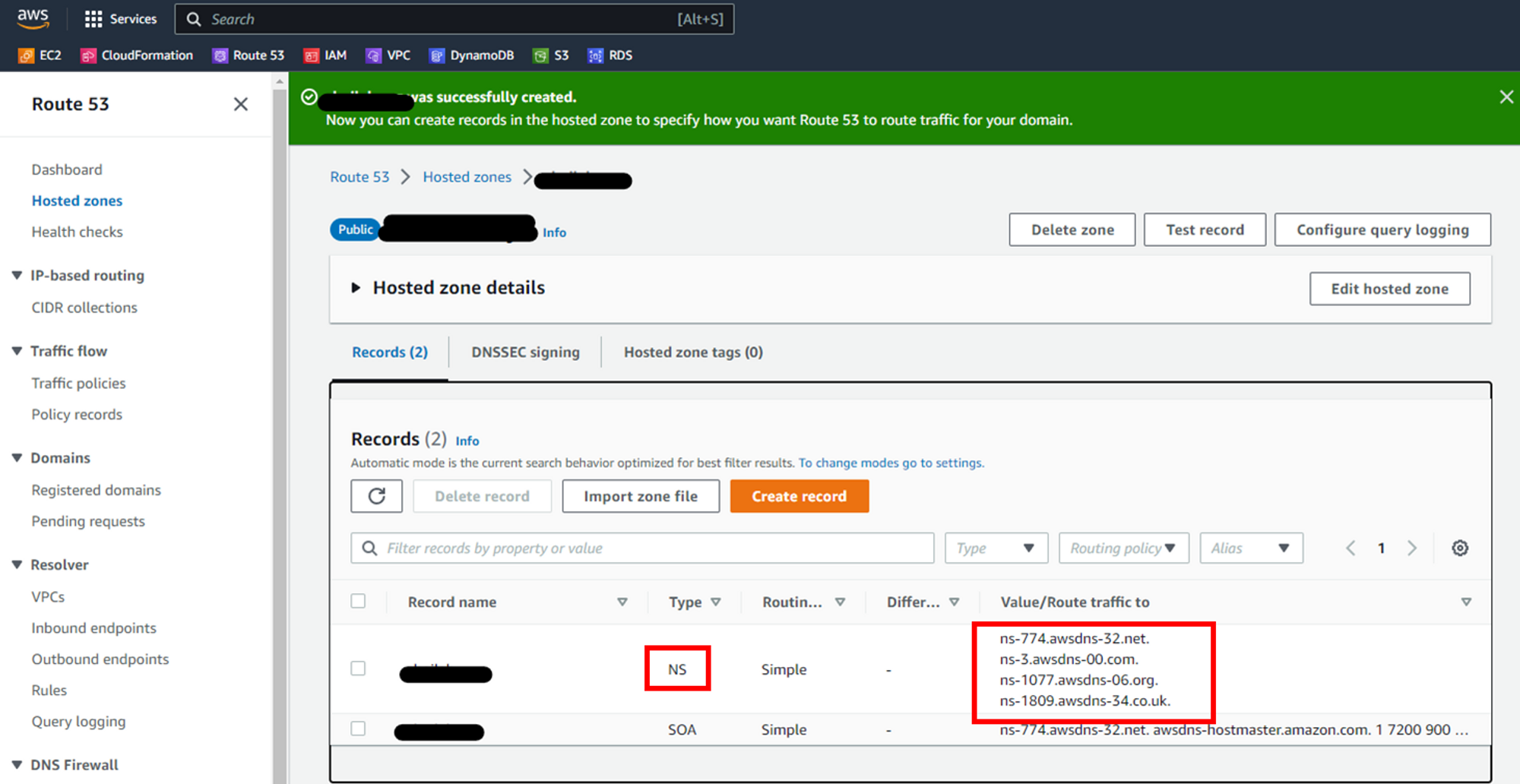This screenshot has width=1520, height=784.
Task: Open Policy records in sidebar
Action: click(x=77, y=415)
